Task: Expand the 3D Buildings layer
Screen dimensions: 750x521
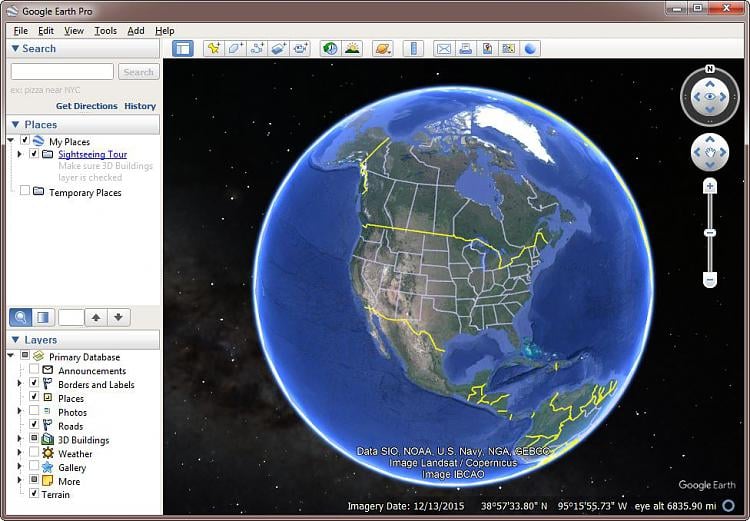Action: 20,439
